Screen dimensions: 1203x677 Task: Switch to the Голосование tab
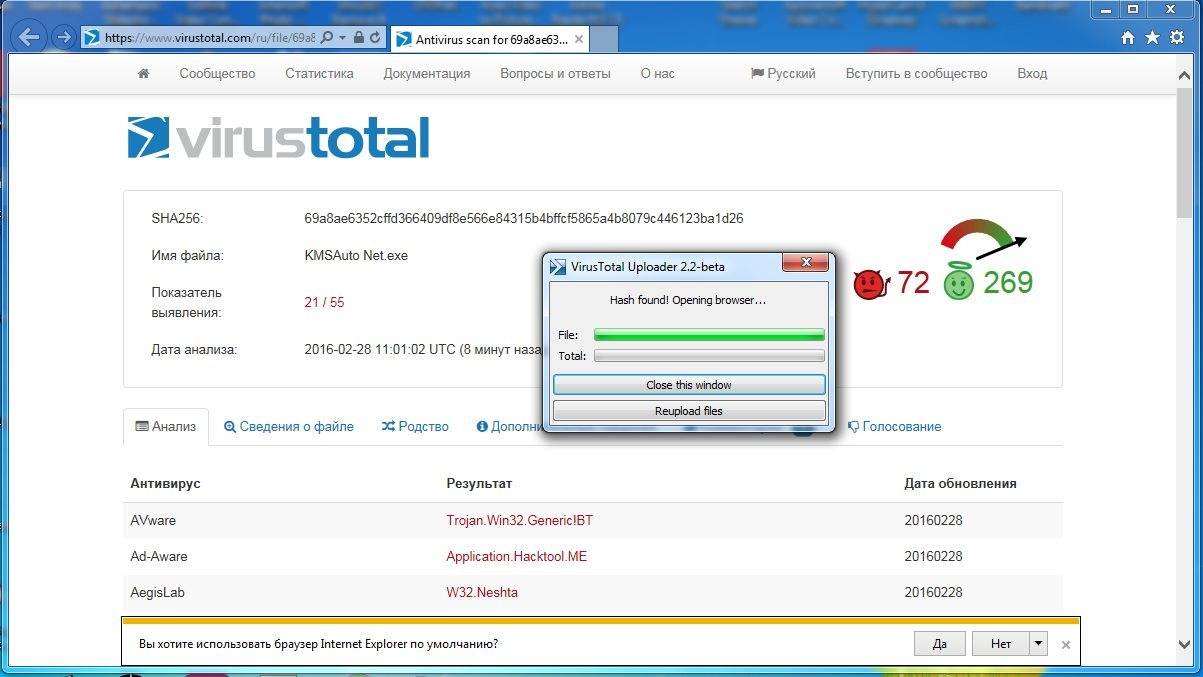(895, 426)
